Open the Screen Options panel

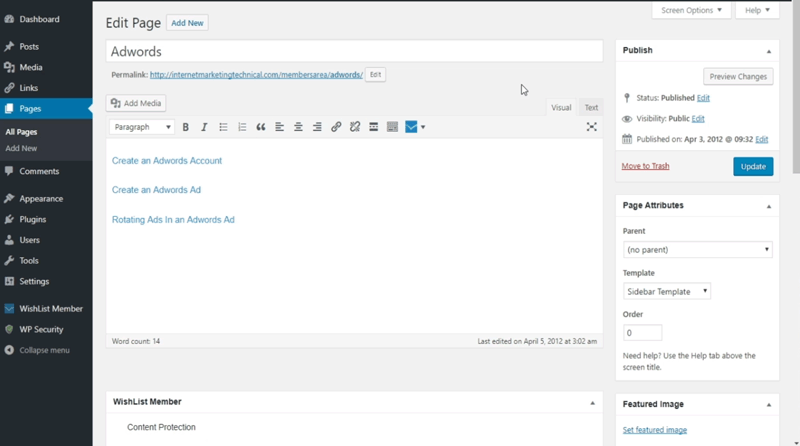click(x=690, y=10)
